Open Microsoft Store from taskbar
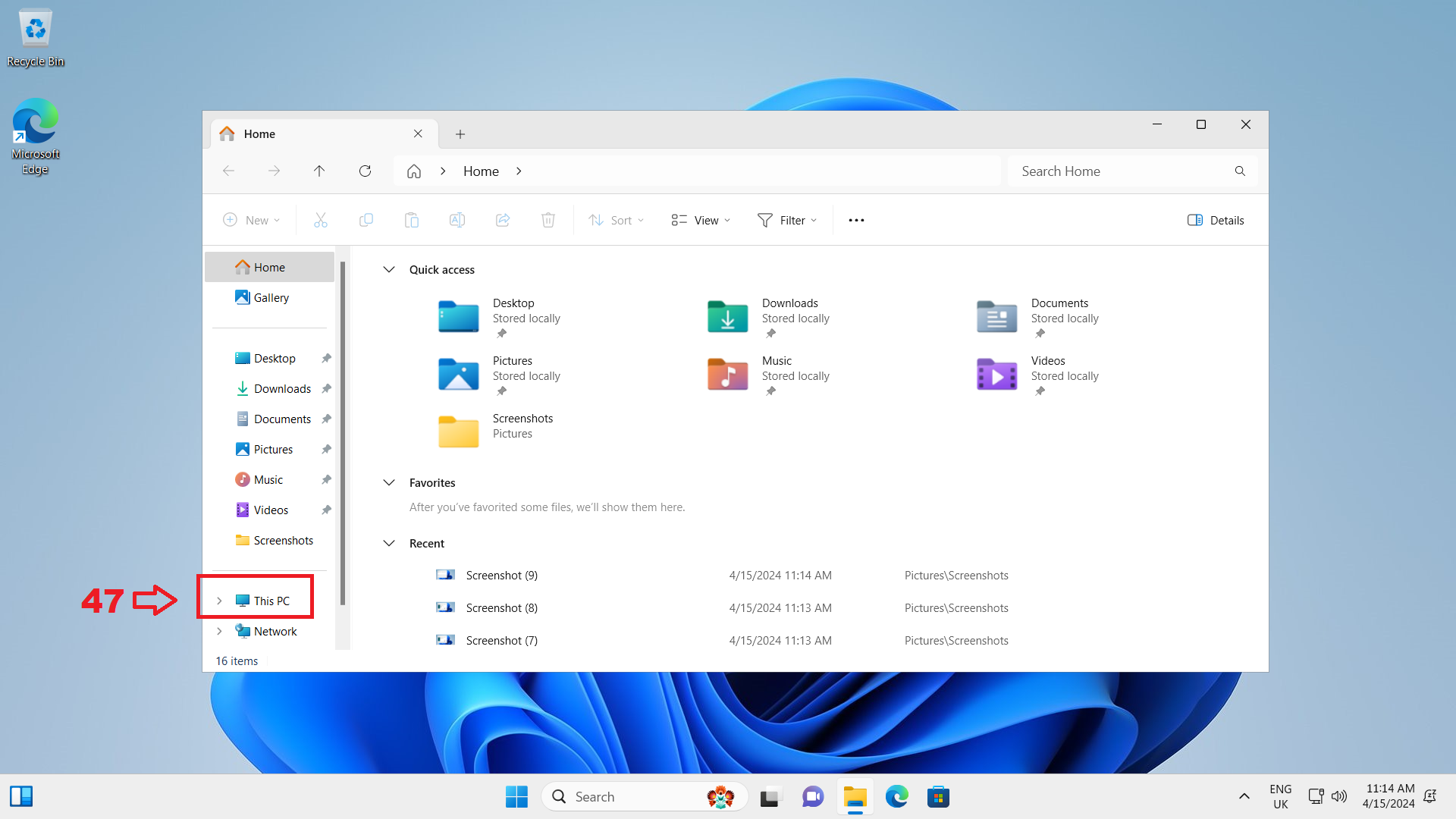The image size is (1456, 819). point(938,797)
